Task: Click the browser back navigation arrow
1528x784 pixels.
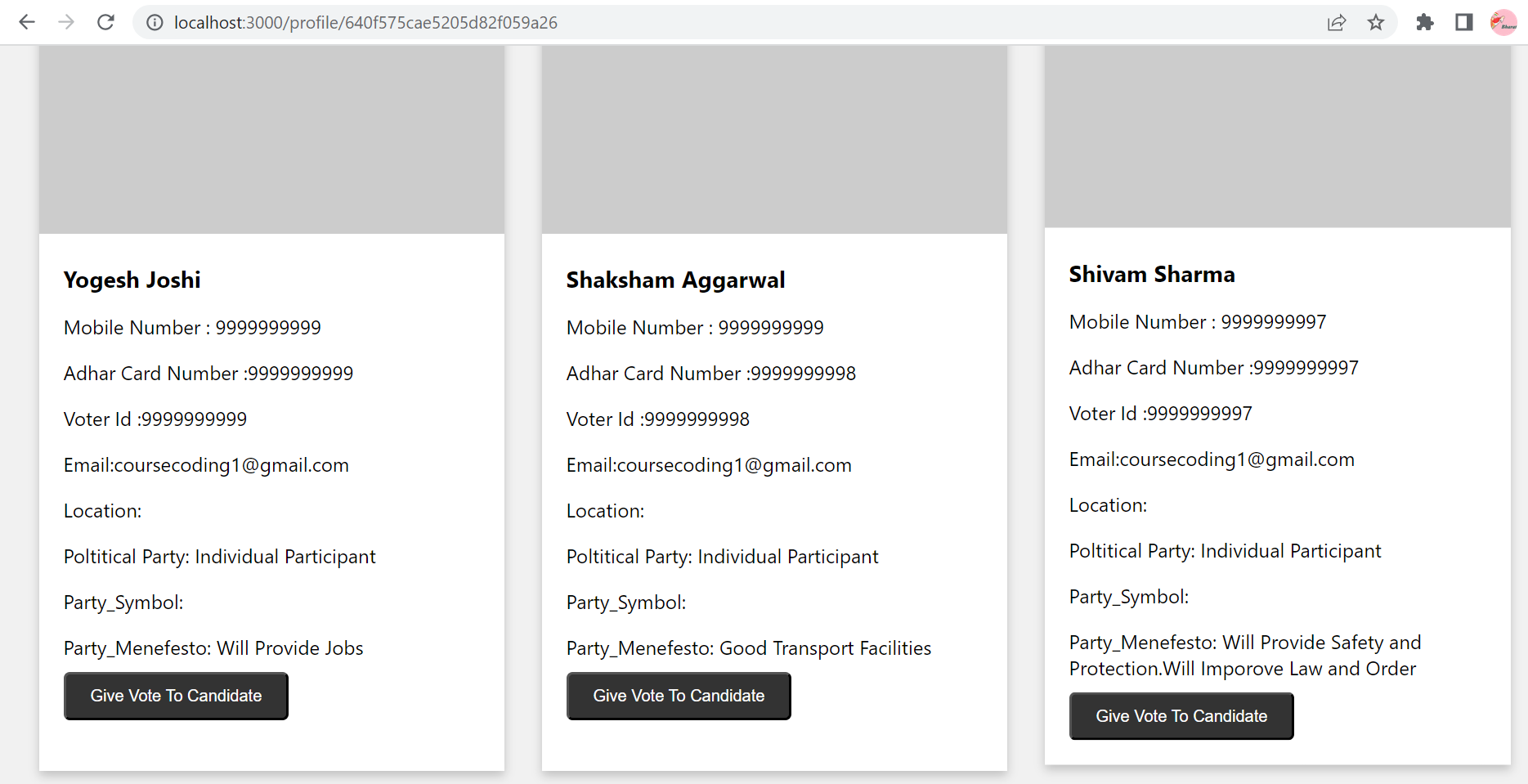Action: pos(27,22)
